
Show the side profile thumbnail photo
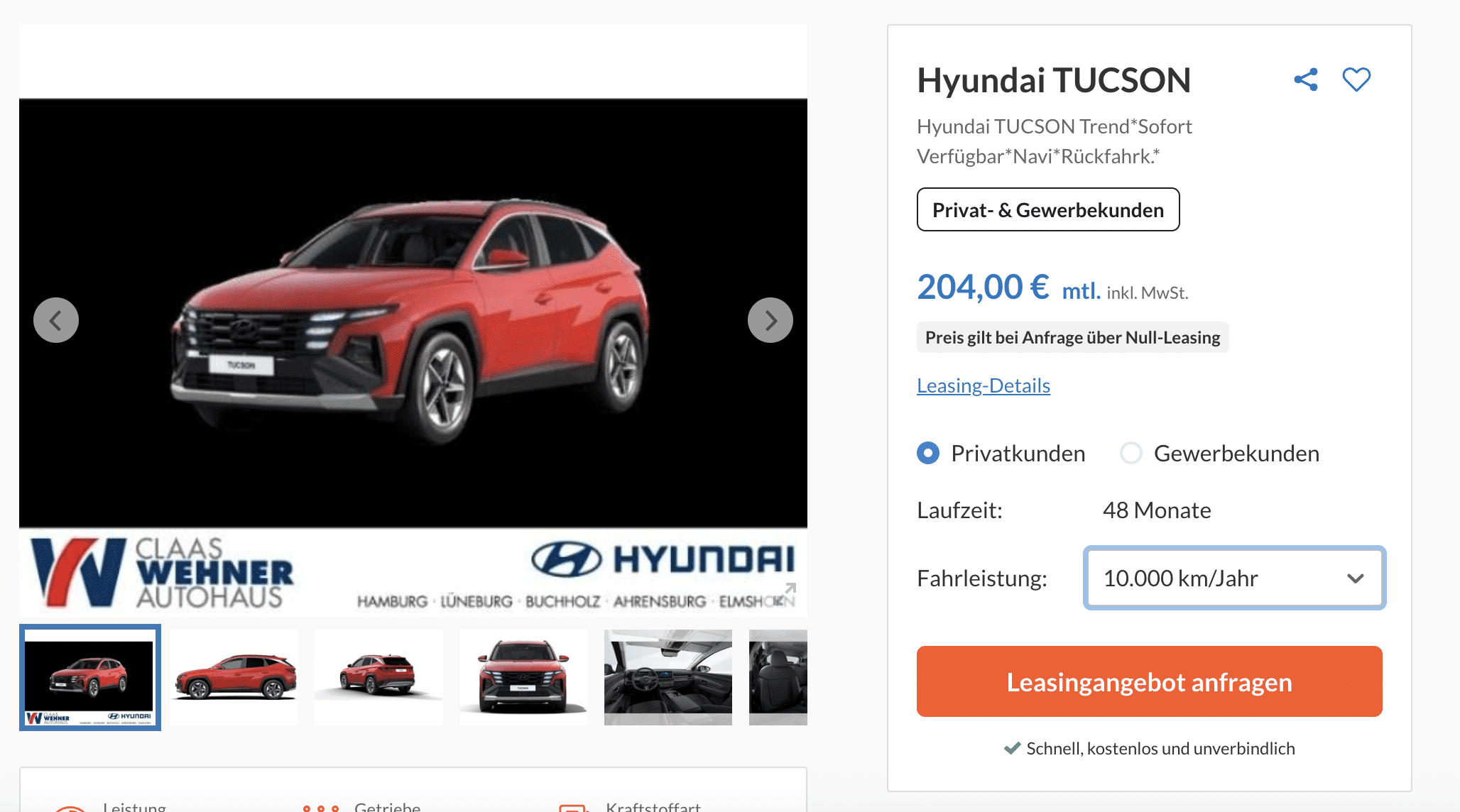[235, 677]
